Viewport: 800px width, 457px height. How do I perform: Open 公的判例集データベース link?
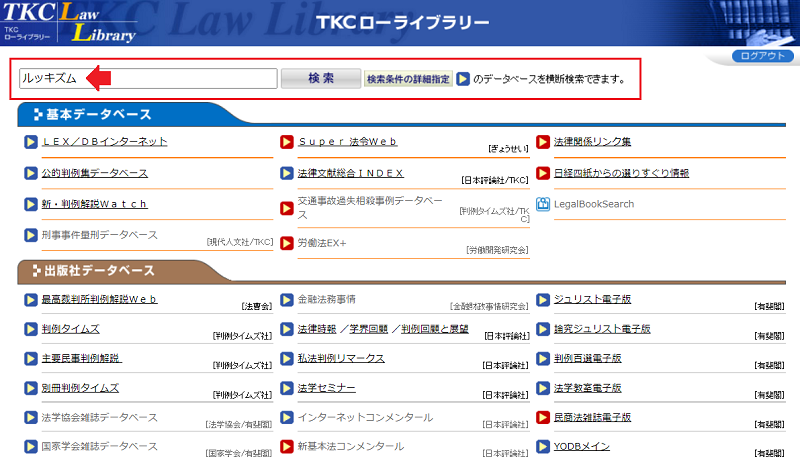[95, 173]
